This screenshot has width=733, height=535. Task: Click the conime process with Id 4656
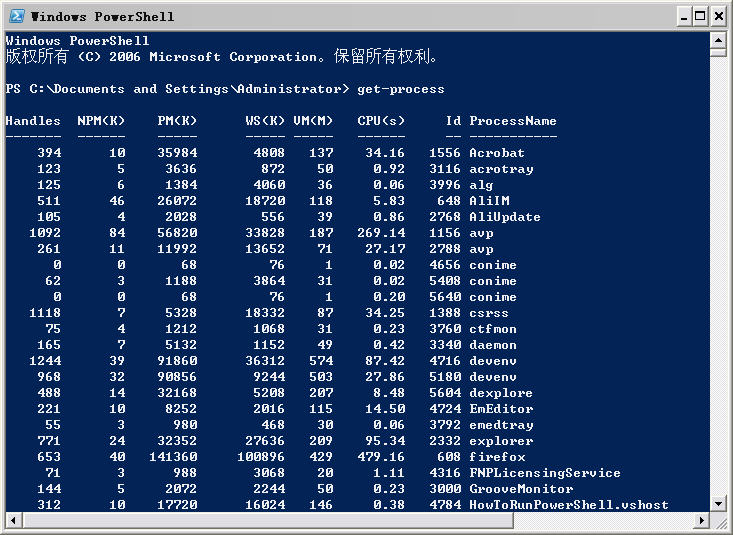(x=493, y=265)
